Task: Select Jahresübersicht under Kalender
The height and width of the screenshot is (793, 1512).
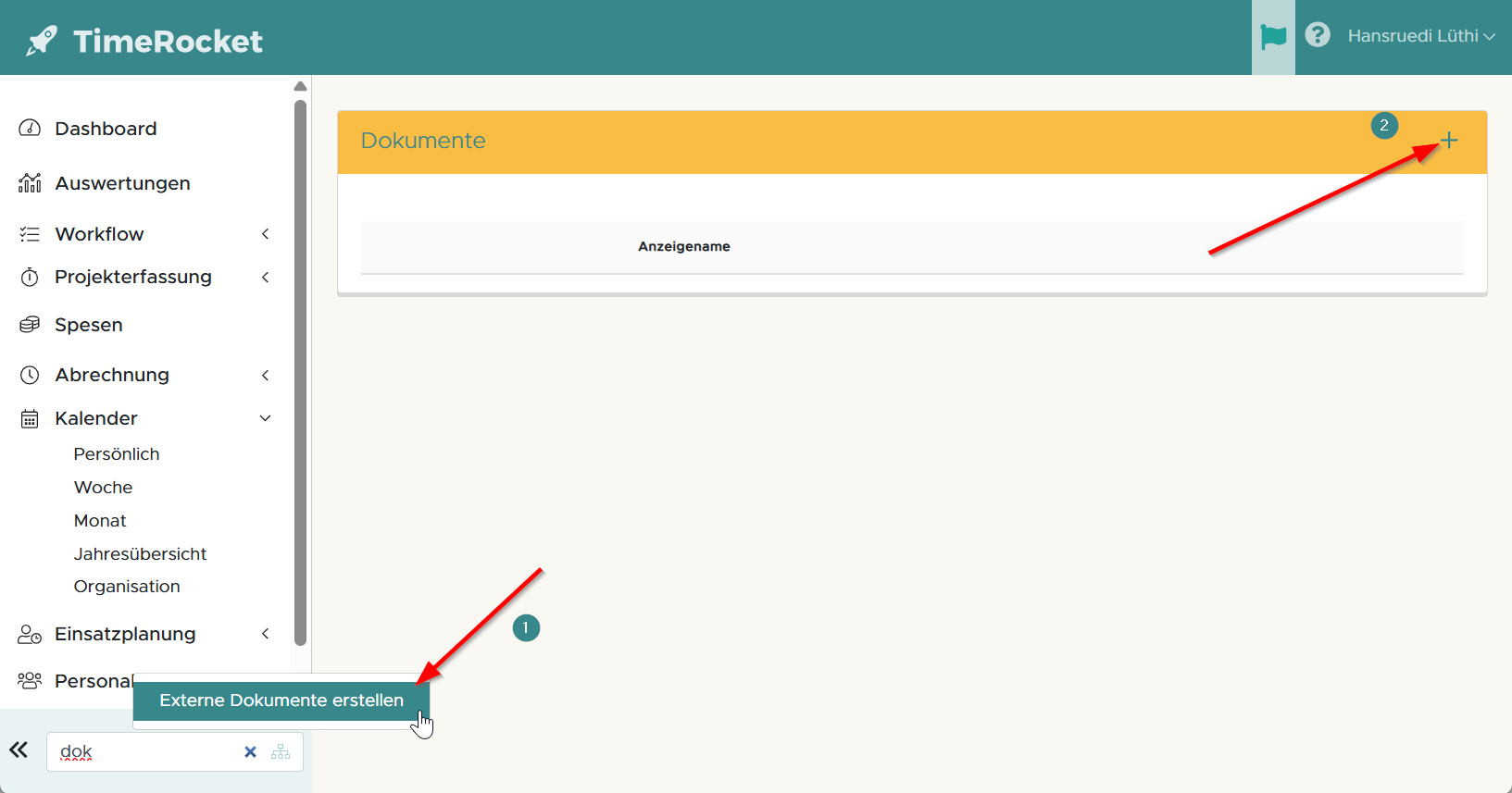Action: [x=140, y=553]
